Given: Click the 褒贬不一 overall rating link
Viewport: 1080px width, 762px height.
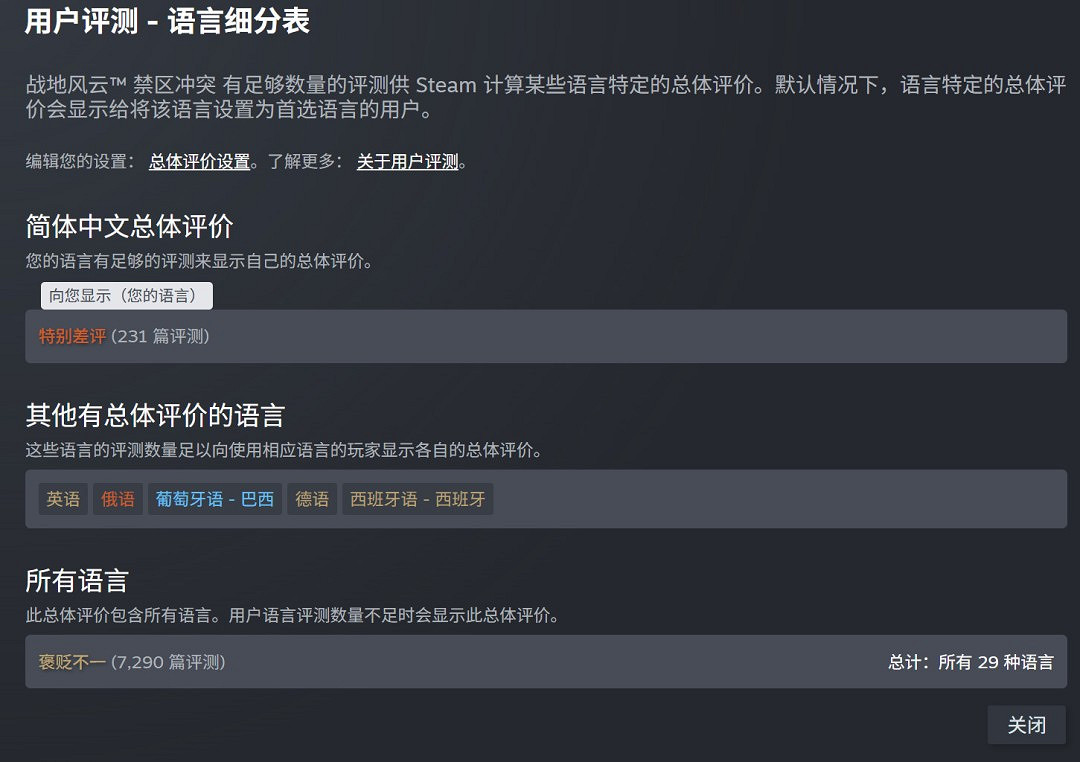Looking at the screenshot, I should [71, 662].
